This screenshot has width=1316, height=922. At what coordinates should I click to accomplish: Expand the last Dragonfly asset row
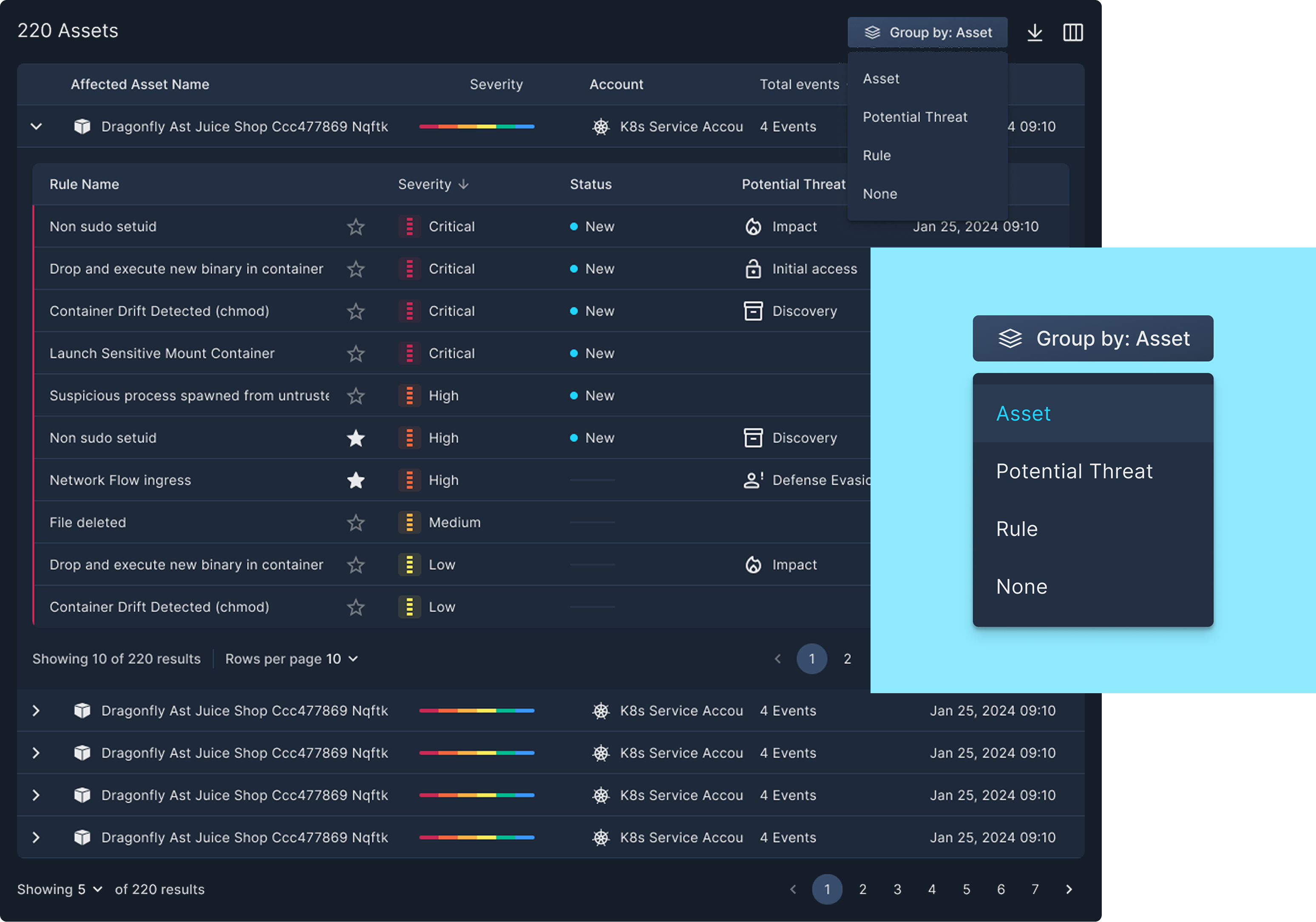tap(36, 837)
